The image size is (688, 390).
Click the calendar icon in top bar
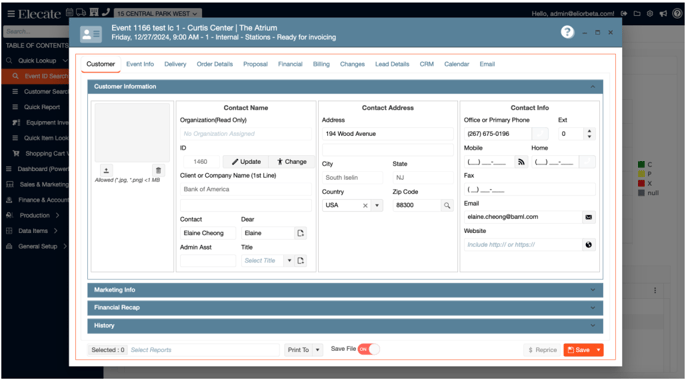pyautogui.click(x=70, y=12)
